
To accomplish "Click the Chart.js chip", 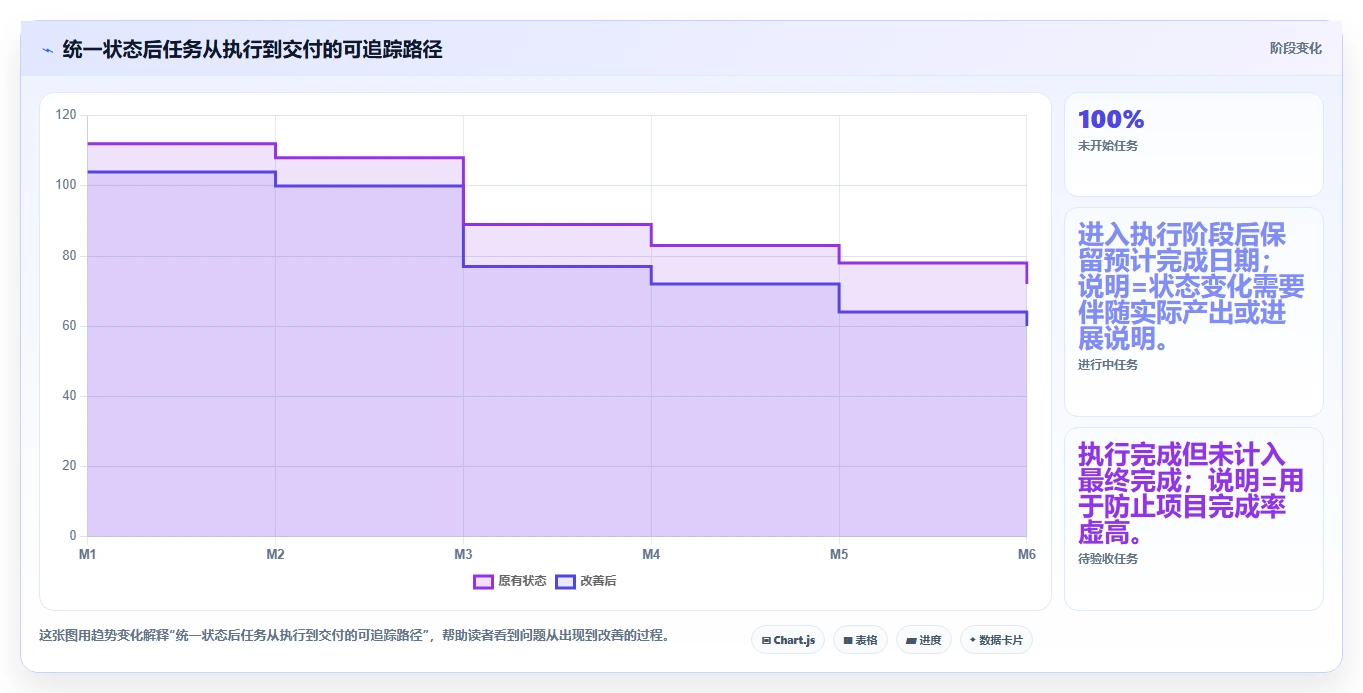I will point(788,640).
